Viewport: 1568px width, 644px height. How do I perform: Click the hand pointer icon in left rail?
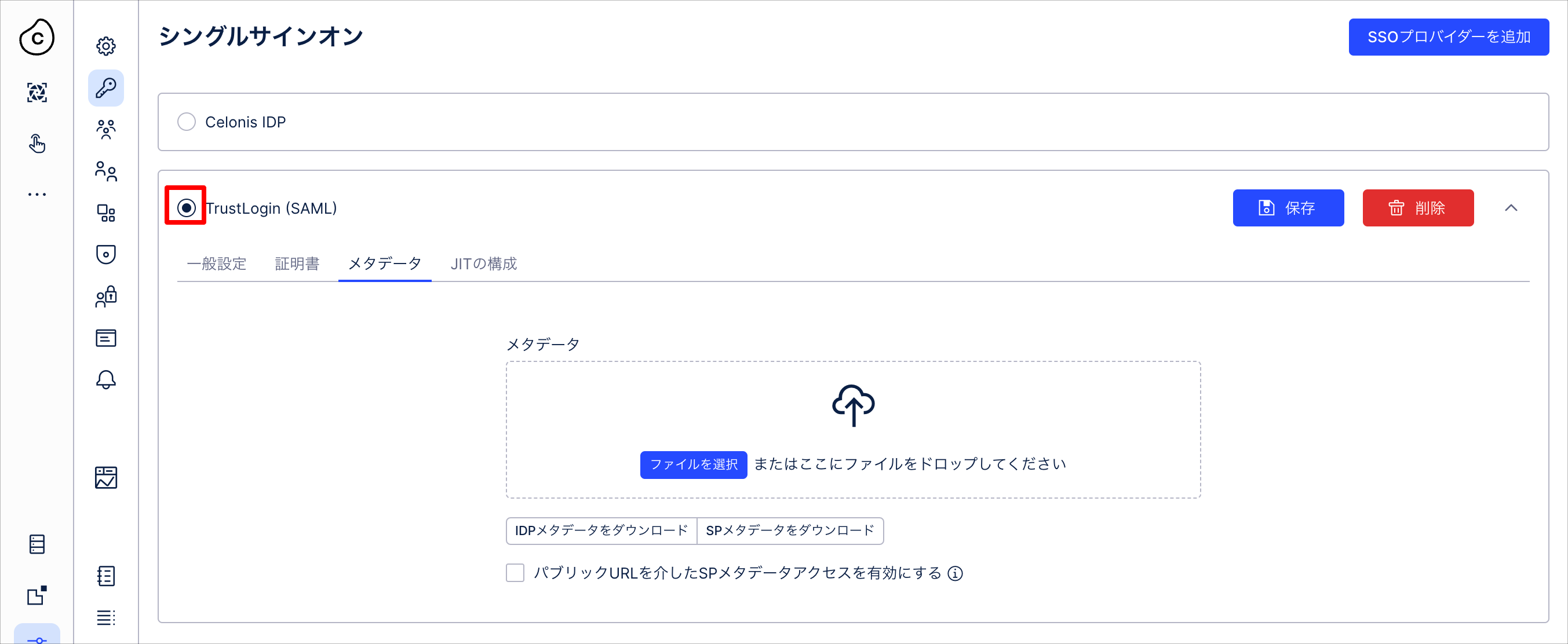[x=37, y=144]
